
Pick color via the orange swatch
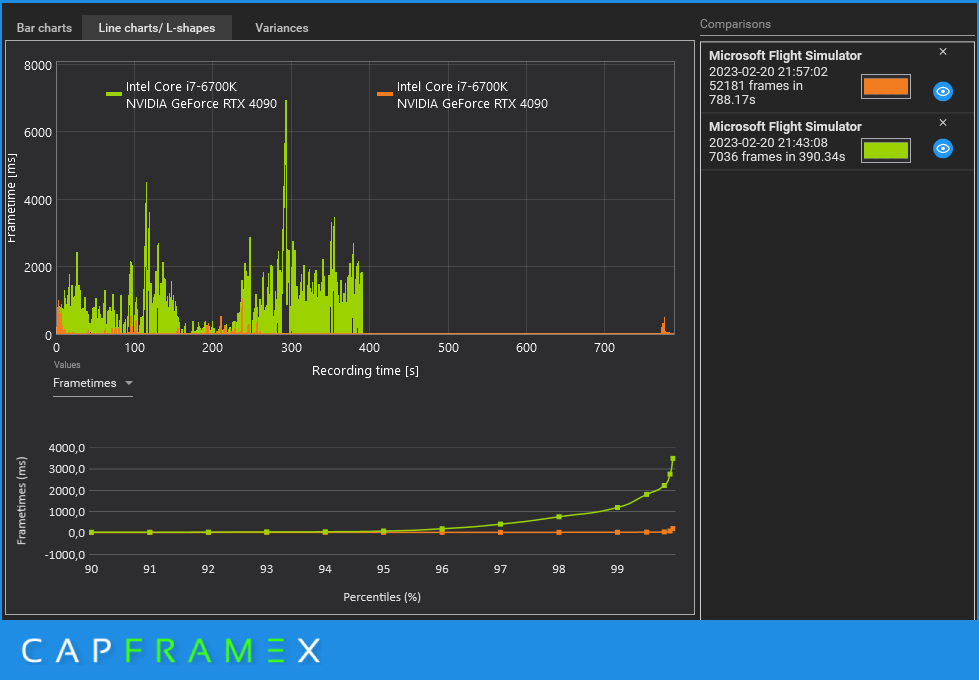click(x=885, y=87)
